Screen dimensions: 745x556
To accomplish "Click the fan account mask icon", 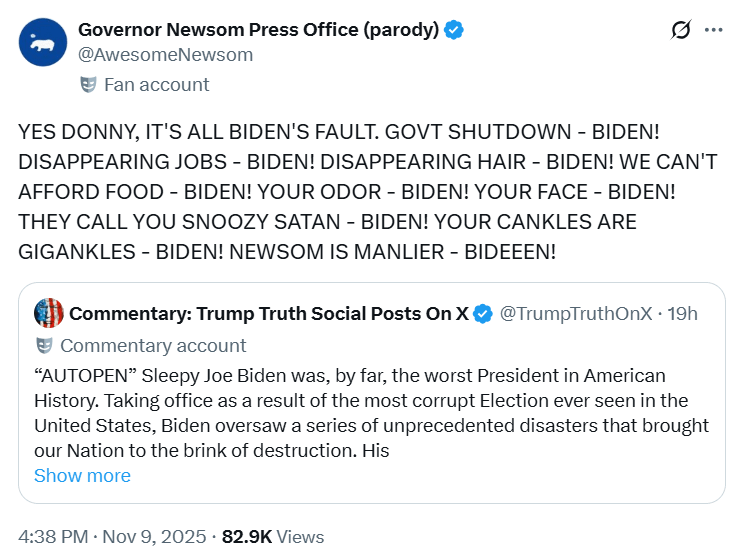I will 88,85.
